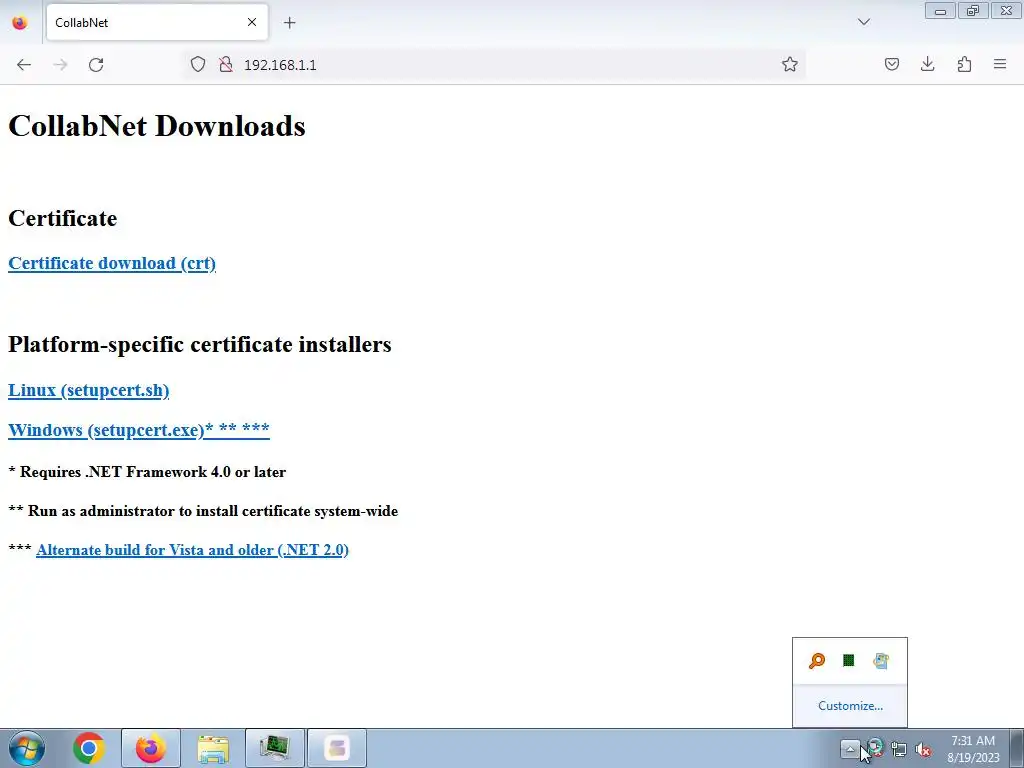1024x768 pixels.
Task: Collapse the hidden tray icons arrow
Action: tap(850, 748)
